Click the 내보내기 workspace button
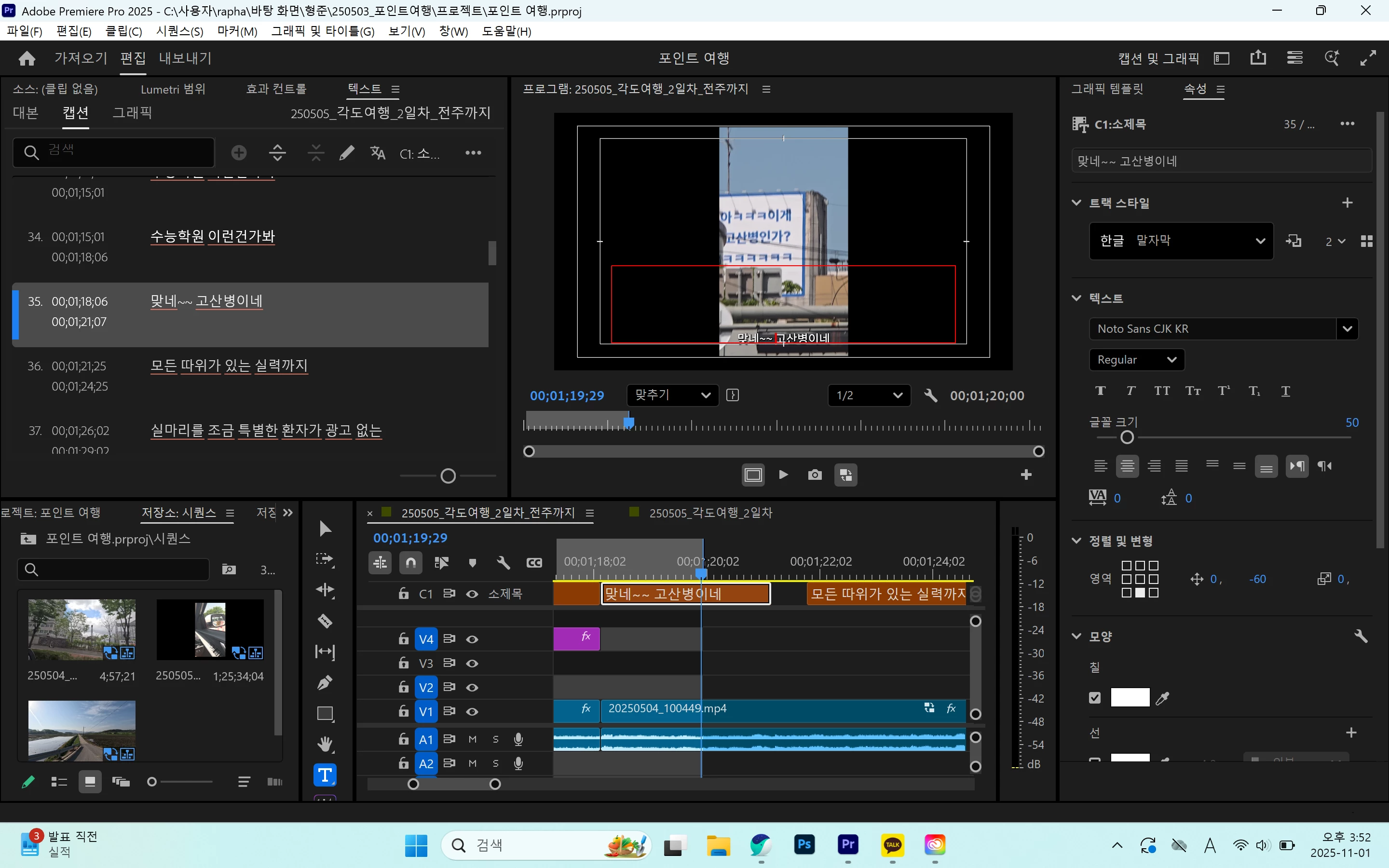 click(185, 58)
